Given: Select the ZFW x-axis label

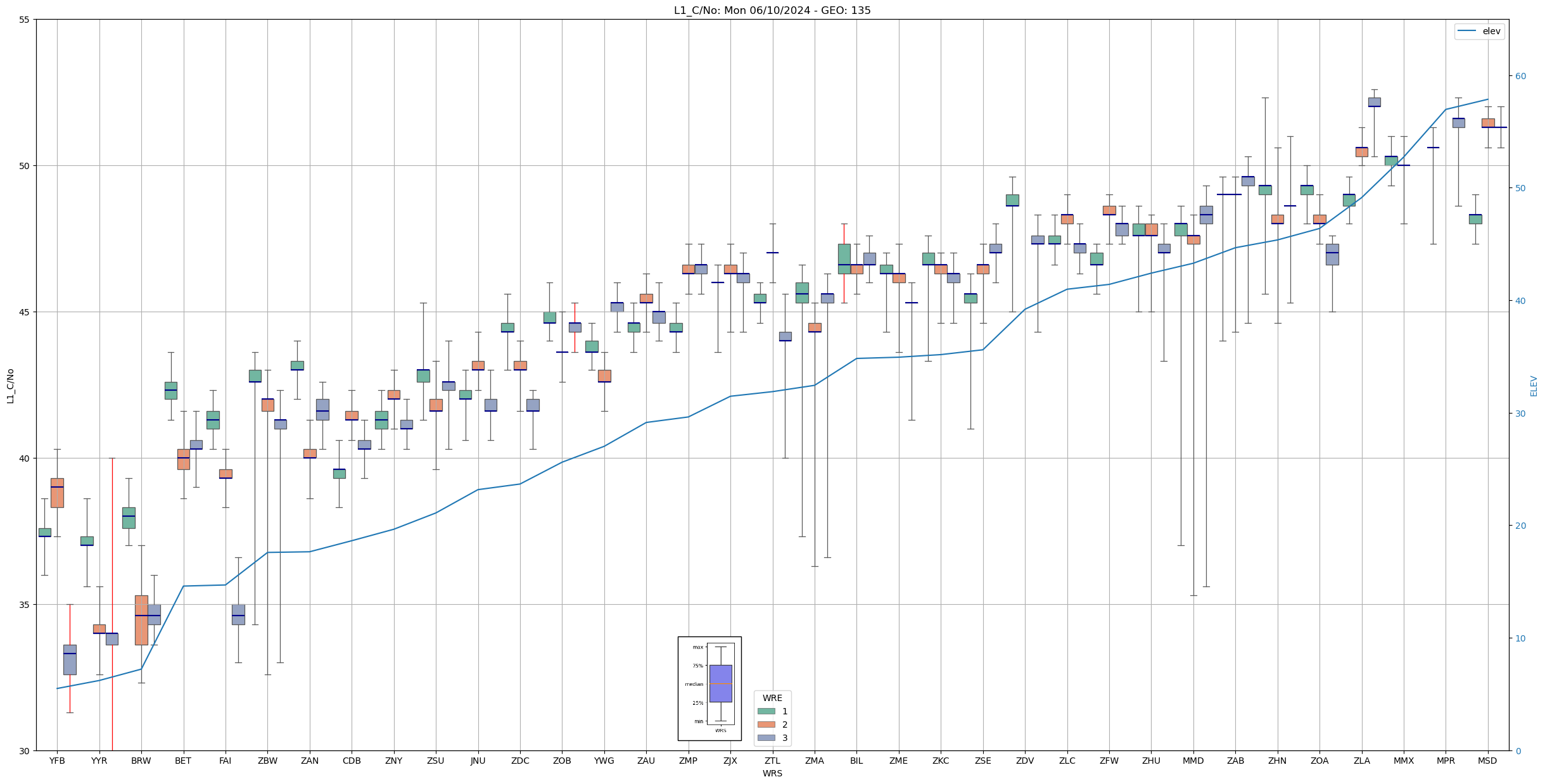Looking at the screenshot, I should pyautogui.click(x=1109, y=761).
